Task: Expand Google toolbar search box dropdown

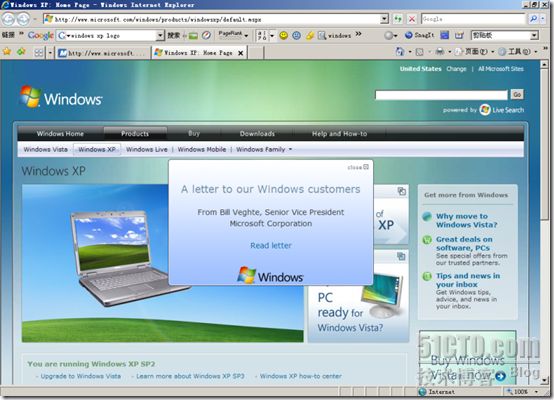Action: pyautogui.click(x=160, y=35)
